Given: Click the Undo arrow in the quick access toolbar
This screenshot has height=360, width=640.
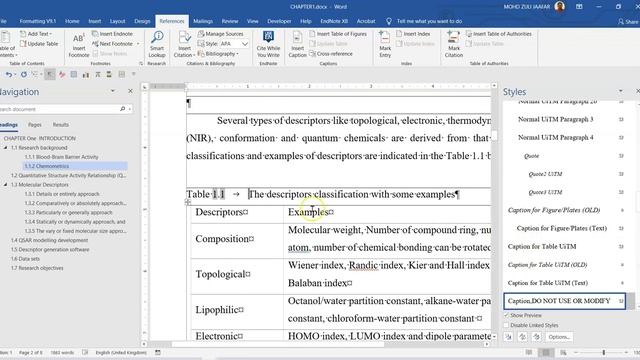Looking at the screenshot, I should click(x=8, y=74).
